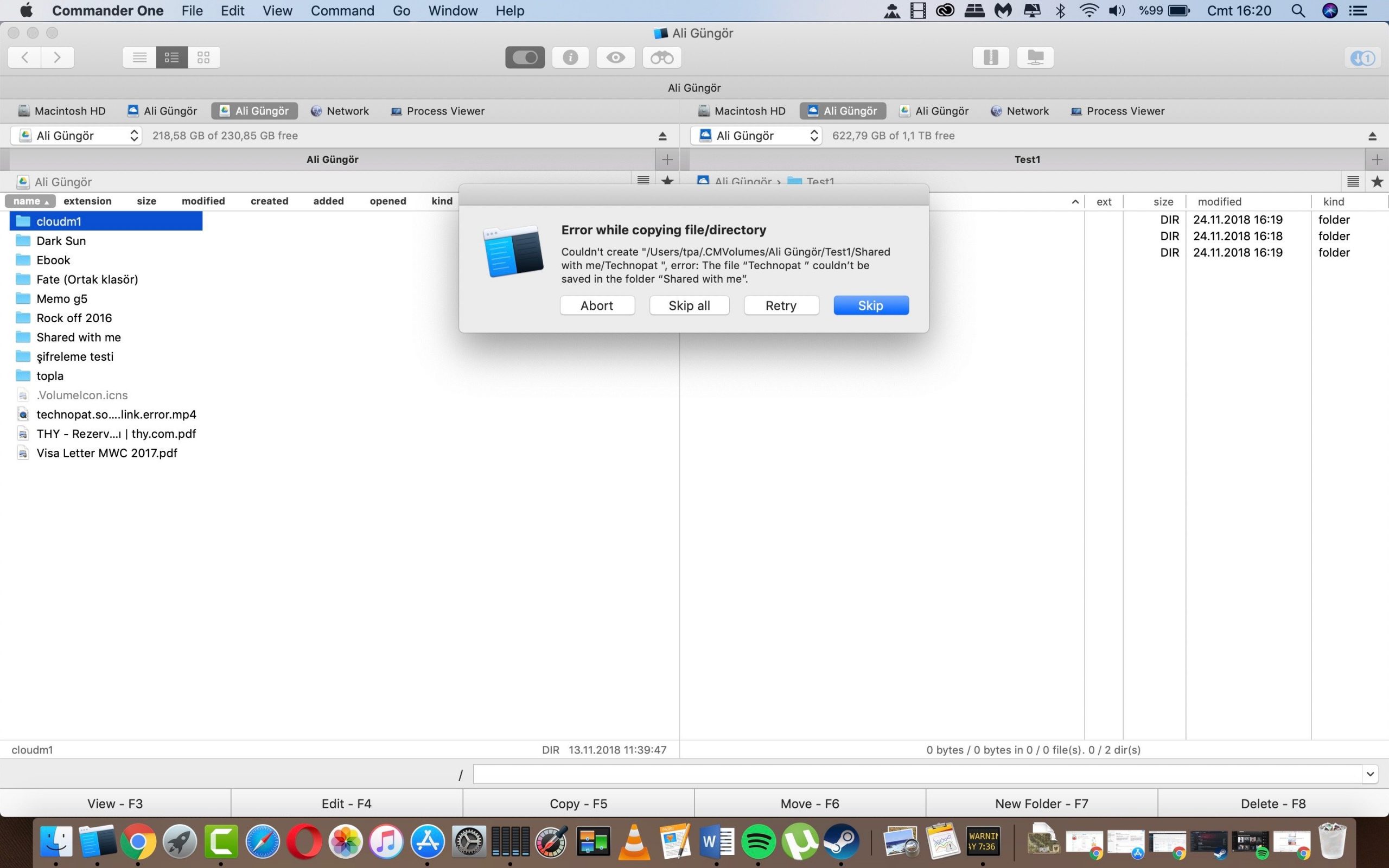The width and height of the screenshot is (1389, 868).
Task: Switch to icon grid view mode
Action: [204, 58]
